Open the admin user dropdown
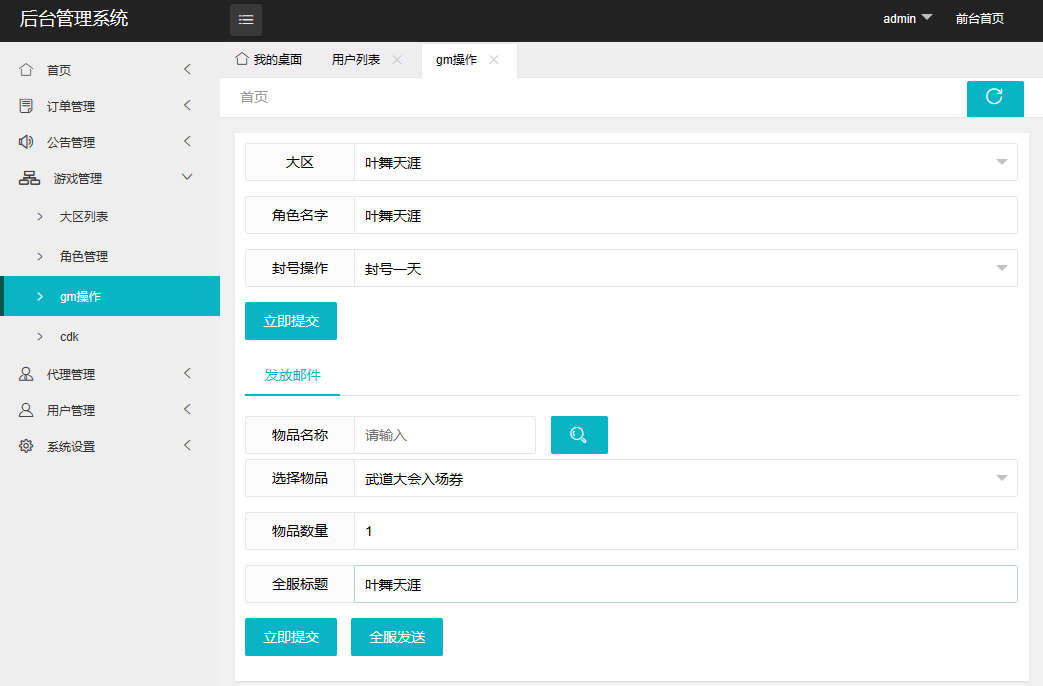 coord(907,19)
